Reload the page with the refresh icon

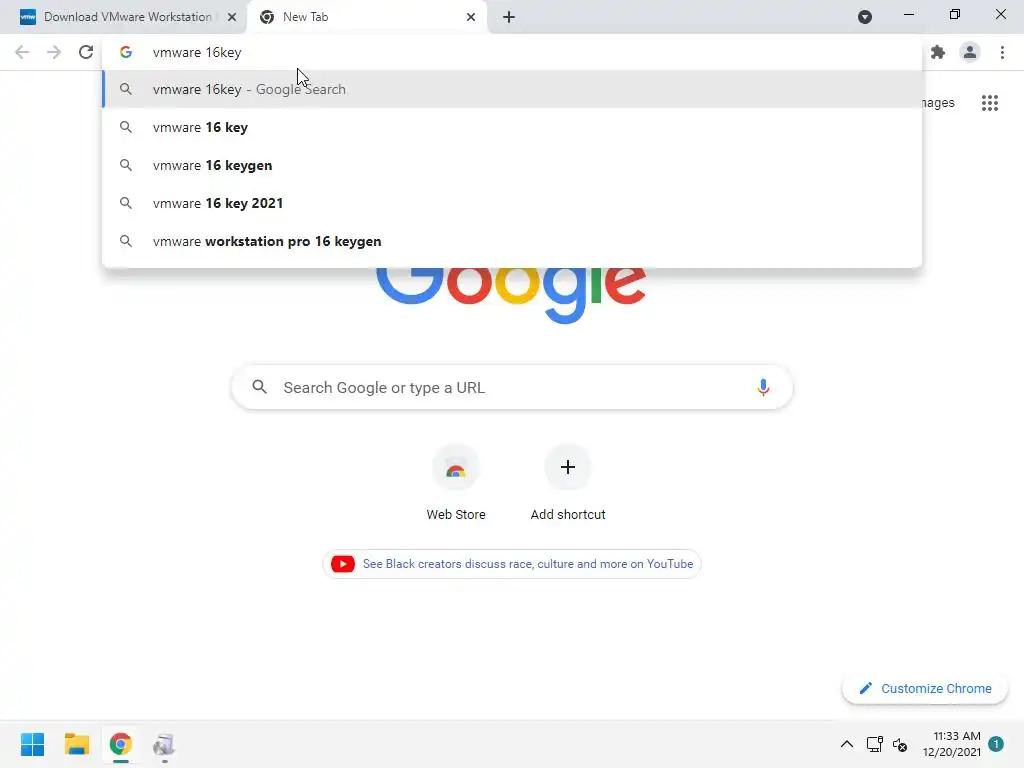pos(86,52)
